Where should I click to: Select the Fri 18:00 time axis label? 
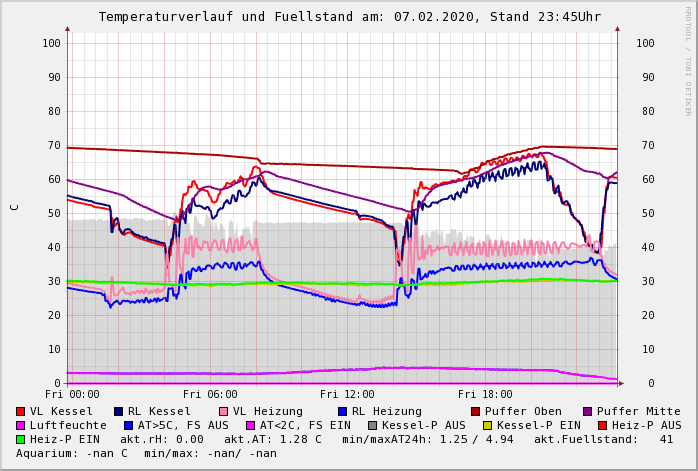[x=485, y=394]
